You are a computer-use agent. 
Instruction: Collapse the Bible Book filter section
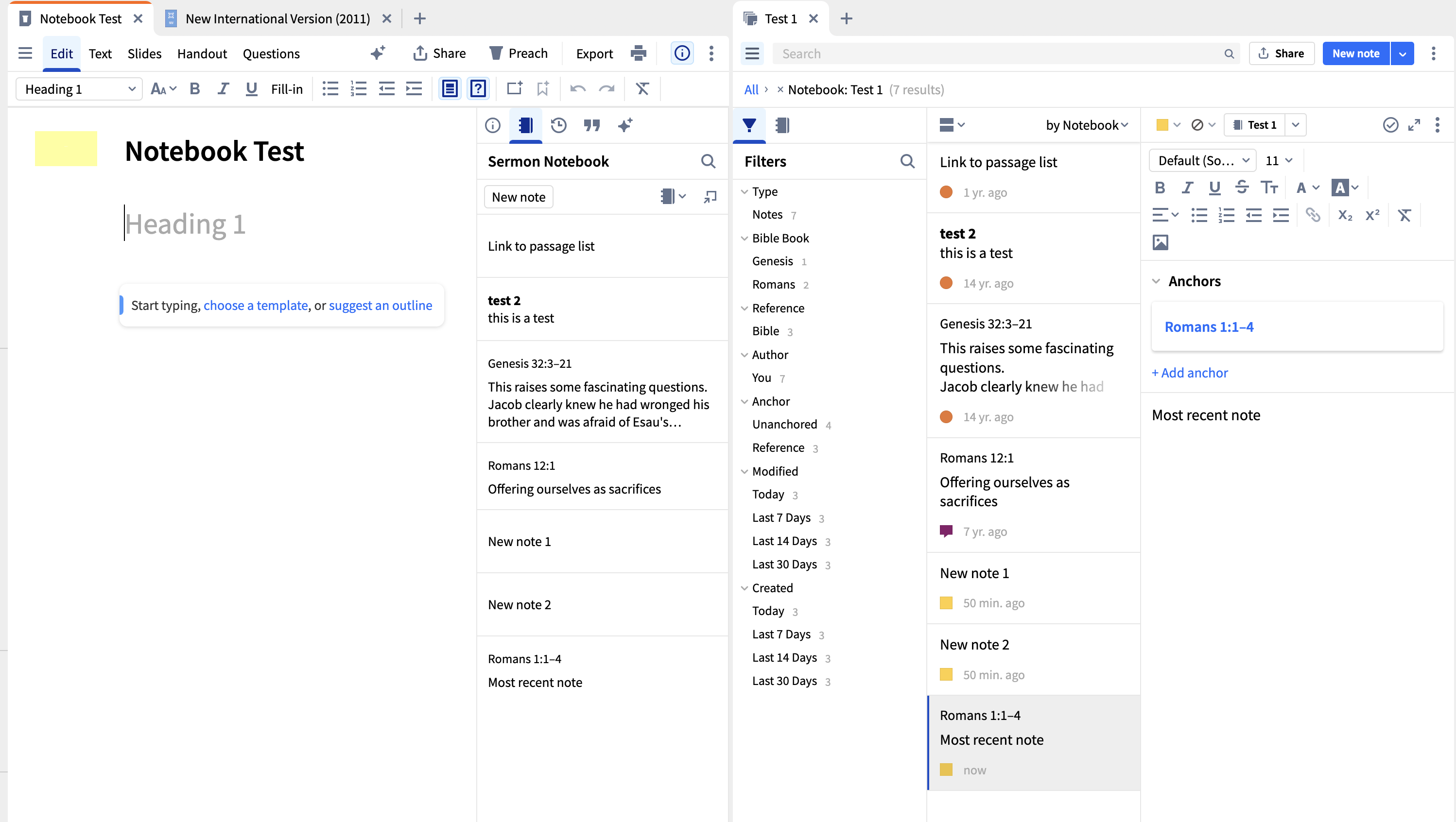pos(745,239)
